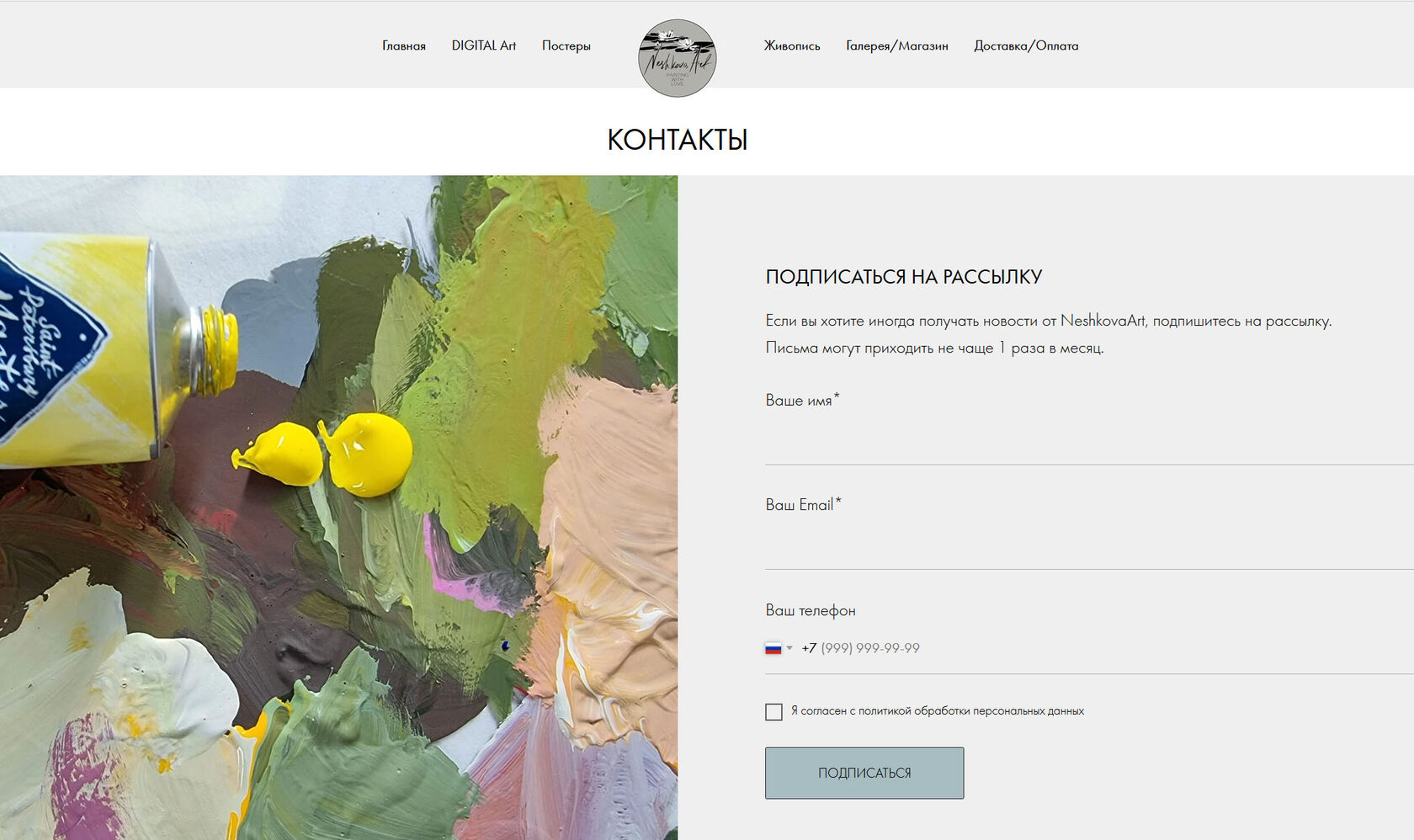Screen dimensions: 1414x840
Task: Navigate to the Живопись section
Action: point(792,45)
